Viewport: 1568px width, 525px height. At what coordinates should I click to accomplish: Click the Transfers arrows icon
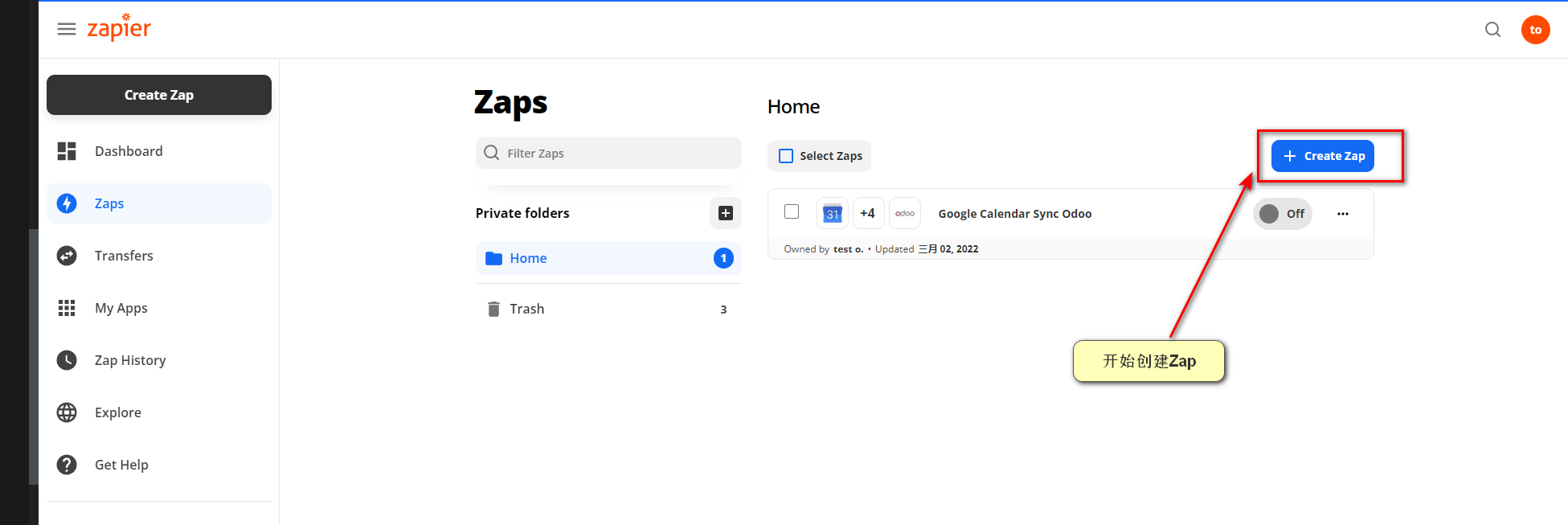click(67, 256)
